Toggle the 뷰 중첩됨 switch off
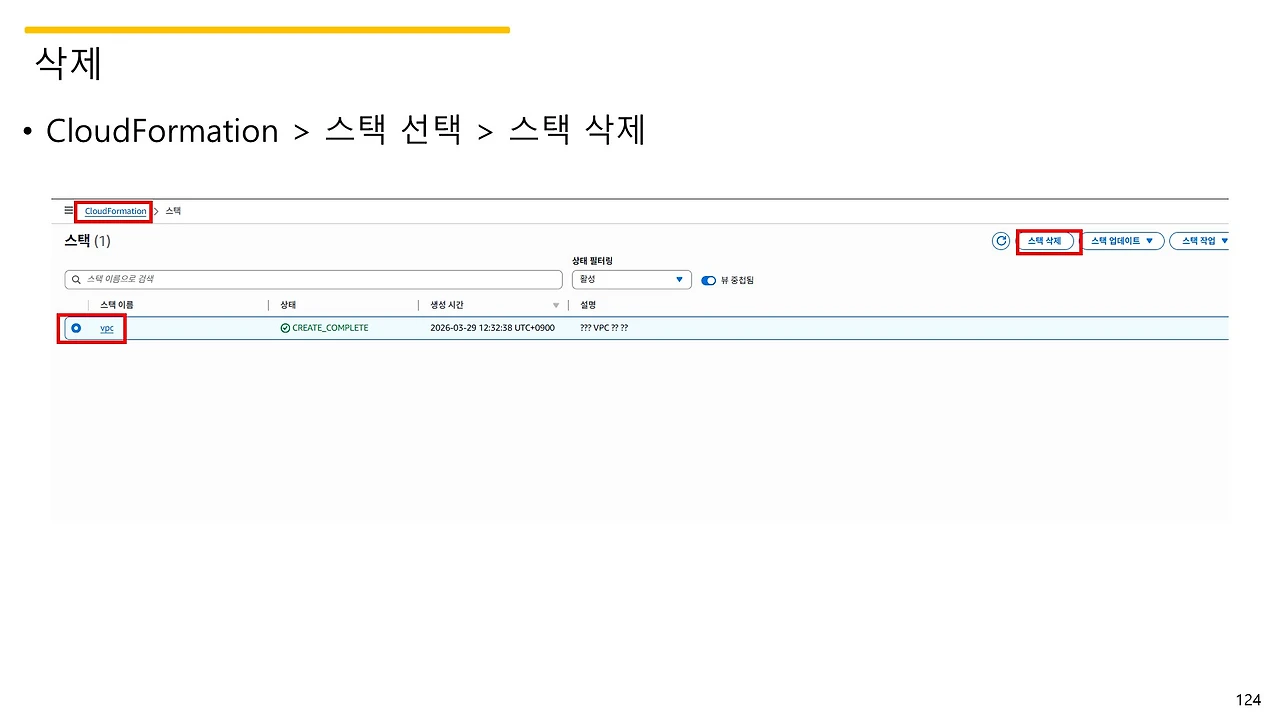 [x=709, y=280]
